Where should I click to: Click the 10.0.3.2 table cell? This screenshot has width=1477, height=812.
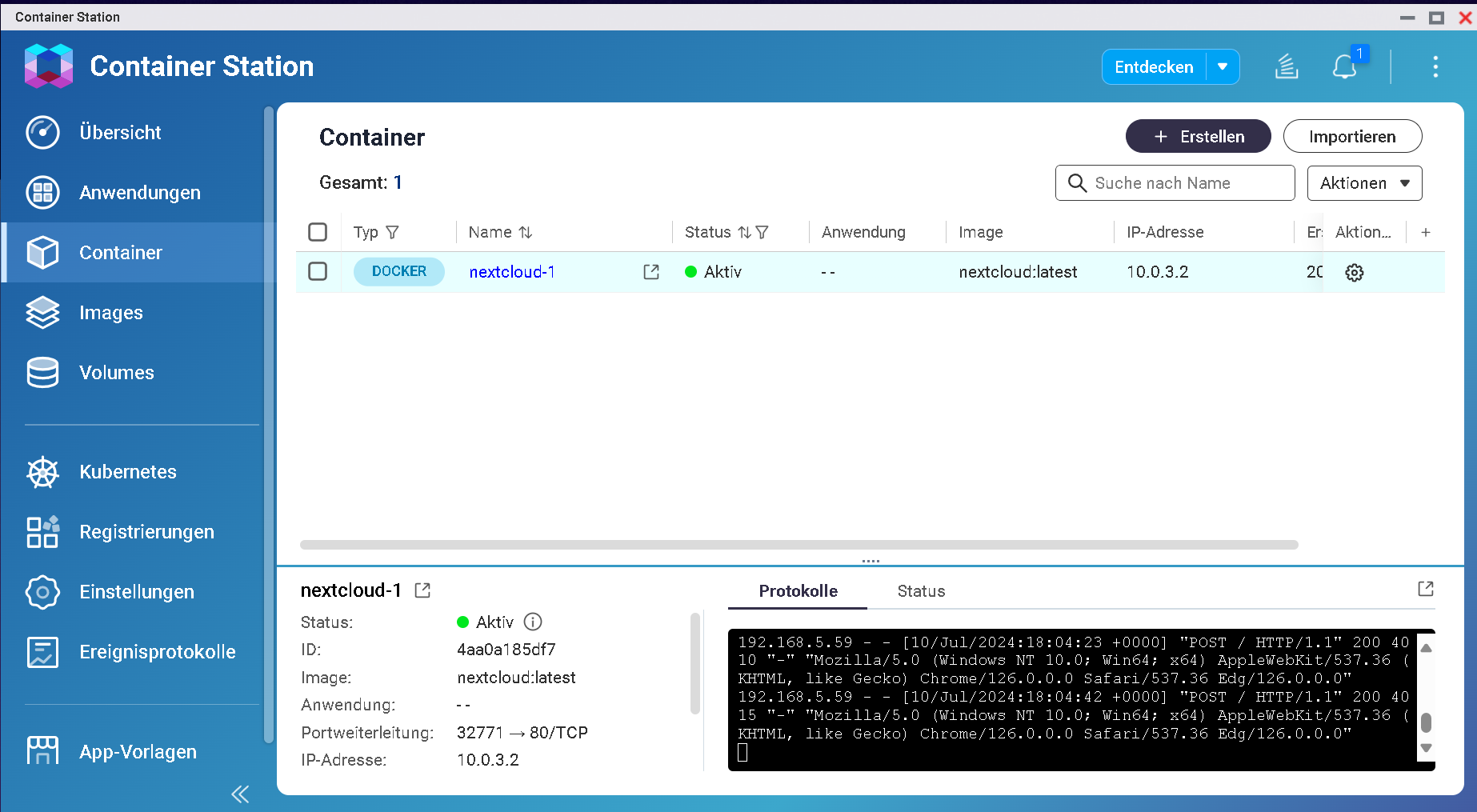tap(1158, 272)
